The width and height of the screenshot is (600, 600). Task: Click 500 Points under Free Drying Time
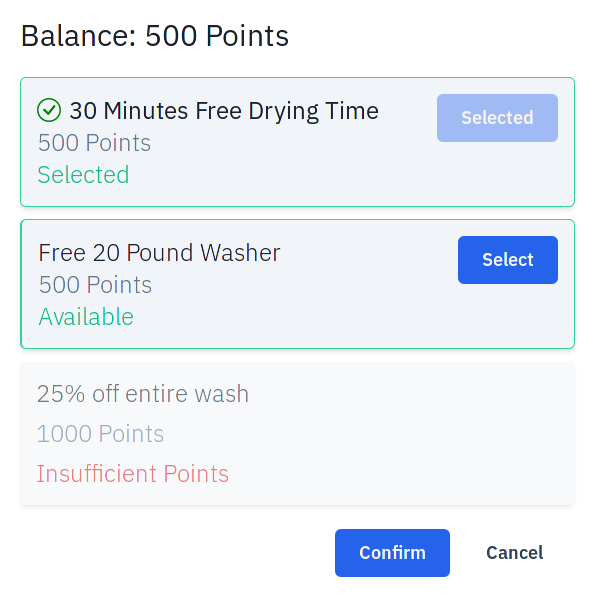click(94, 143)
